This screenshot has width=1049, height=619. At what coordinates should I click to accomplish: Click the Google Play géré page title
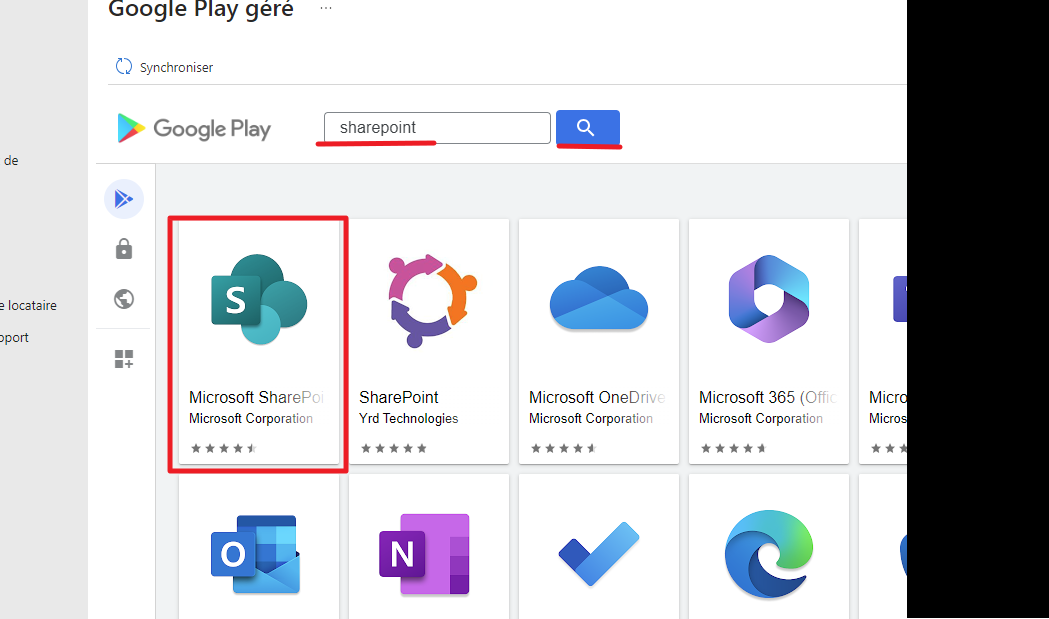click(x=201, y=9)
